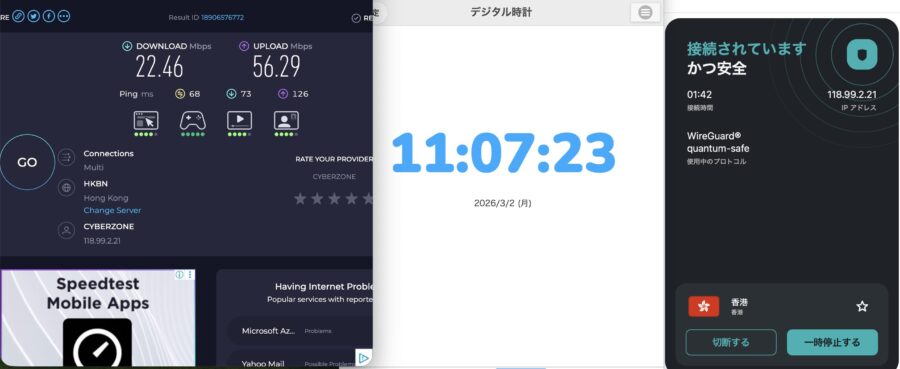Click the download speed value 22.46
This screenshot has height=369, width=900.
pyautogui.click(x=160, y=68)
